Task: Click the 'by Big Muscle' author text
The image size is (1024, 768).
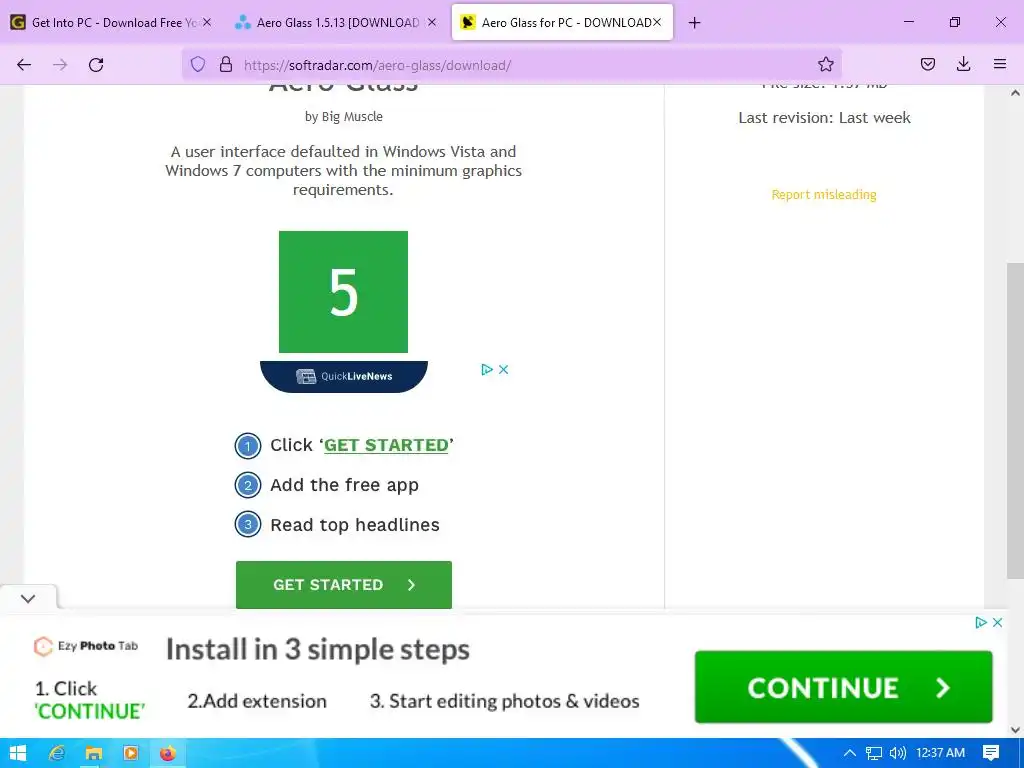Action: coord(344,116)
